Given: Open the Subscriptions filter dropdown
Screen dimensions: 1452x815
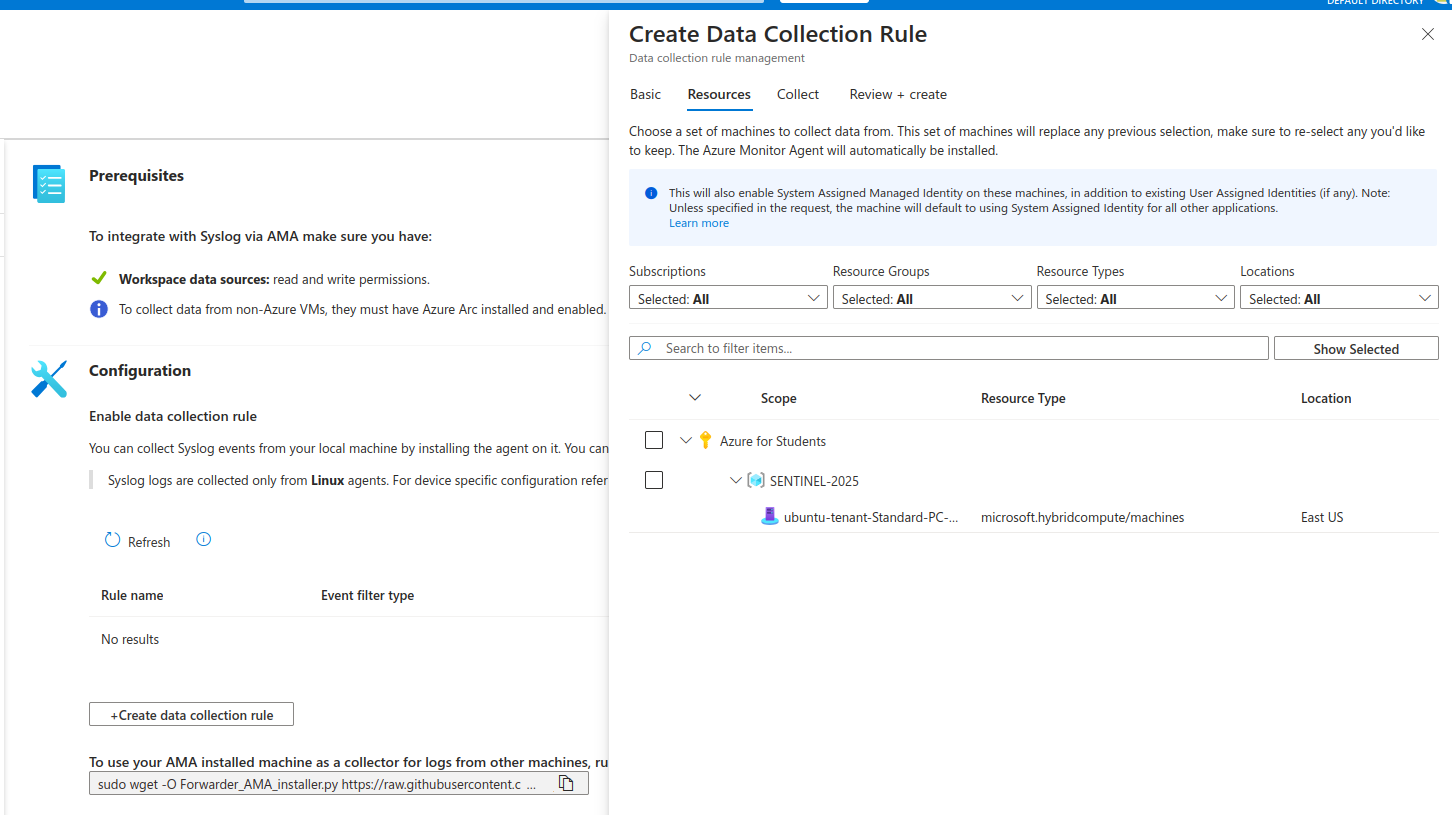Looking at the screenshot, I should 728,298.
